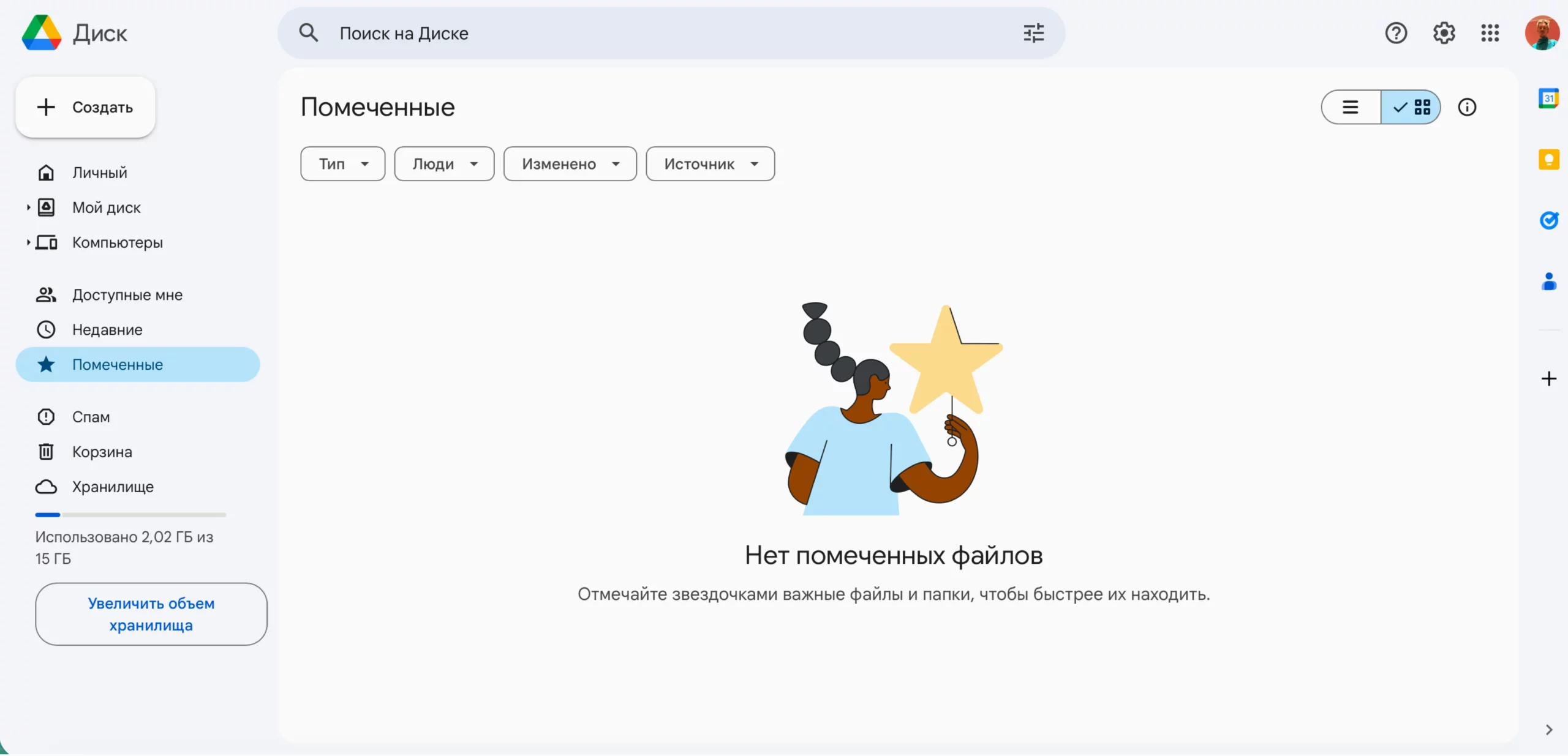Open the Google Tasks side panel icon
This screenshot has width=1568, height=756.
[1548, 220]
